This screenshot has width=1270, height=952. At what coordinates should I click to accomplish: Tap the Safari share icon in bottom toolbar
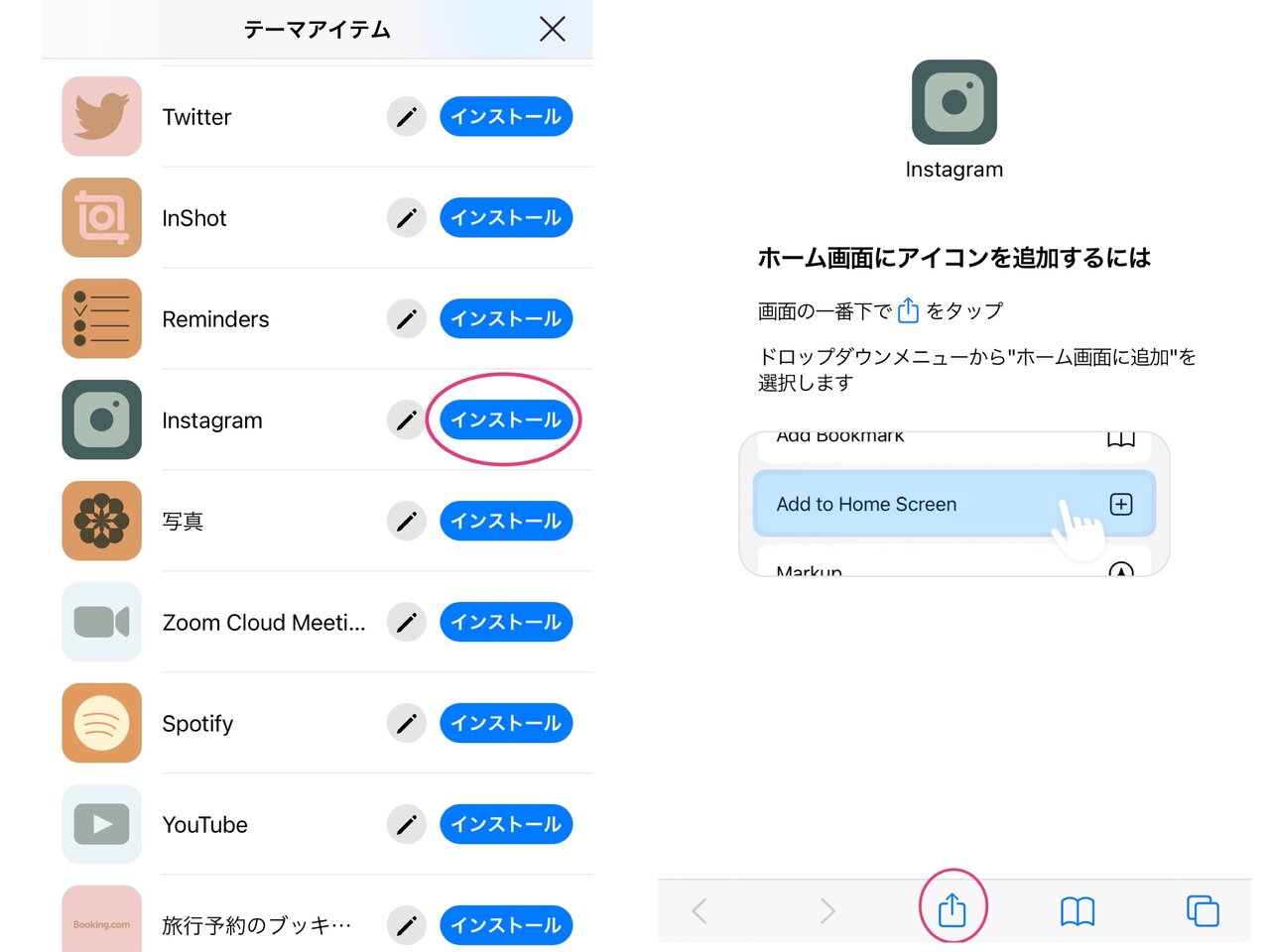click(952, 908)
